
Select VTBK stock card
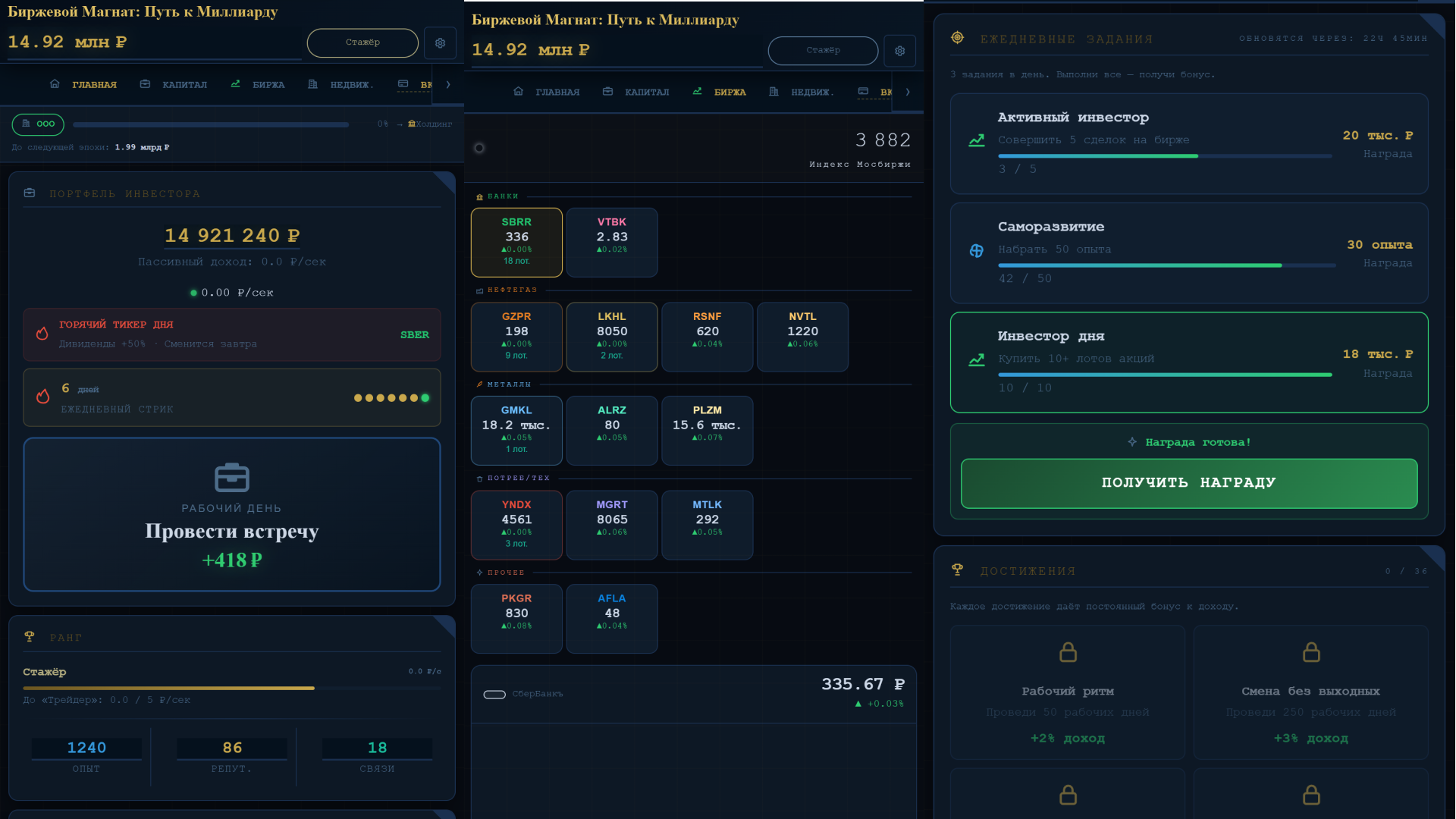point(612,242)
